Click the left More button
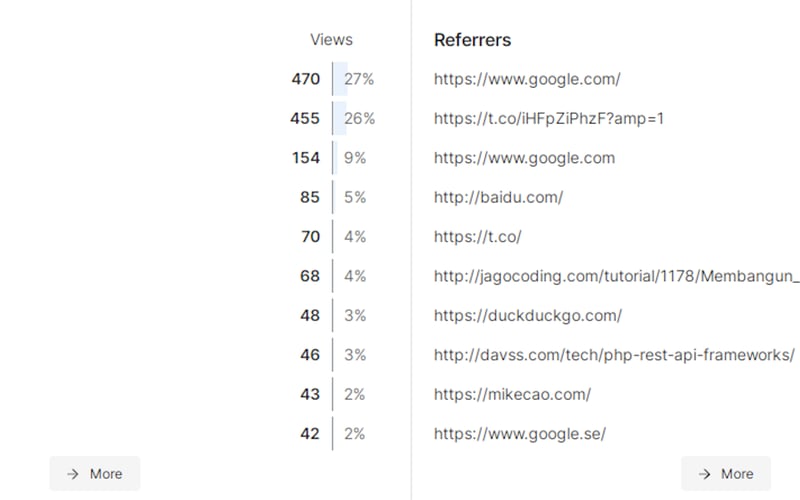Screen dimensions: 800x500 (95, 474)
